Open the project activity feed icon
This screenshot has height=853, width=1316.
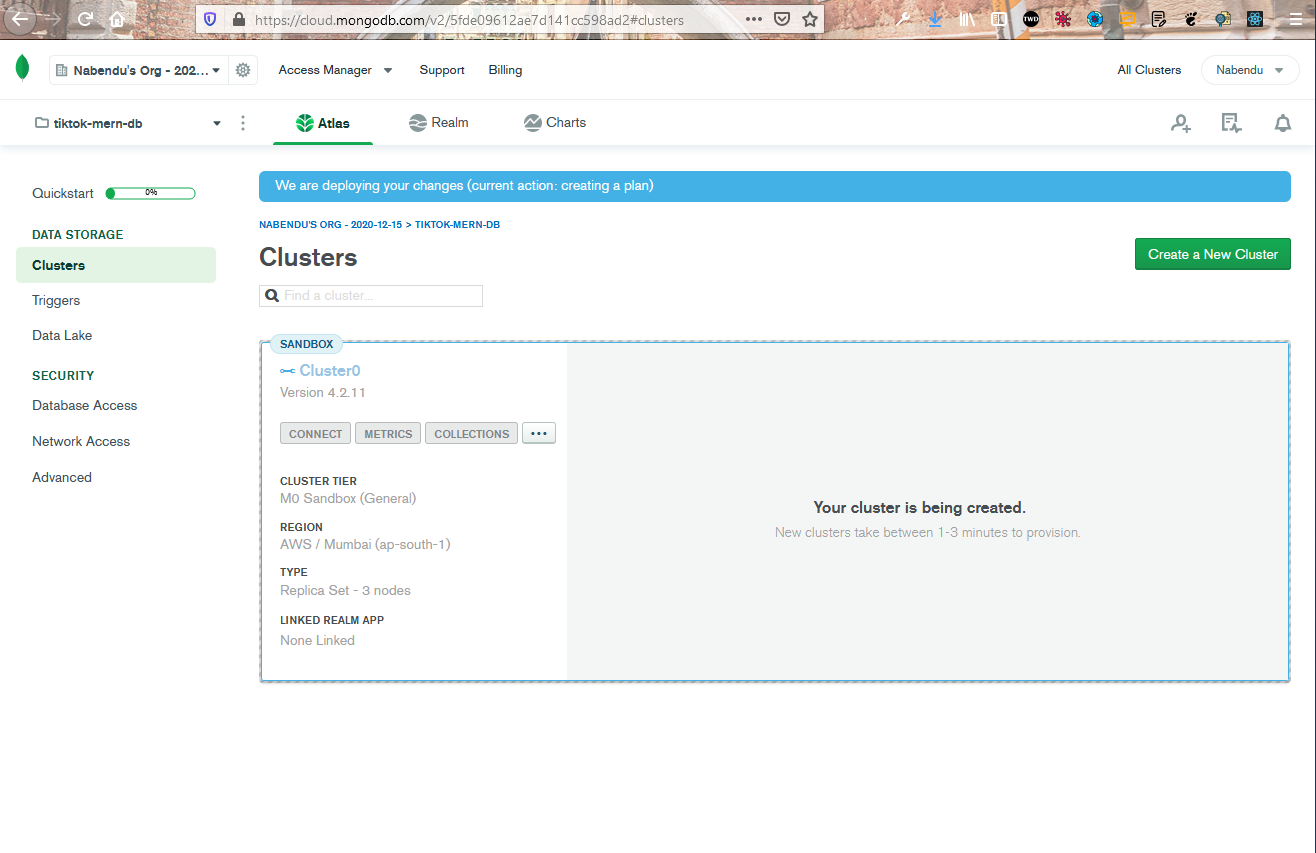coord(1231,123)
